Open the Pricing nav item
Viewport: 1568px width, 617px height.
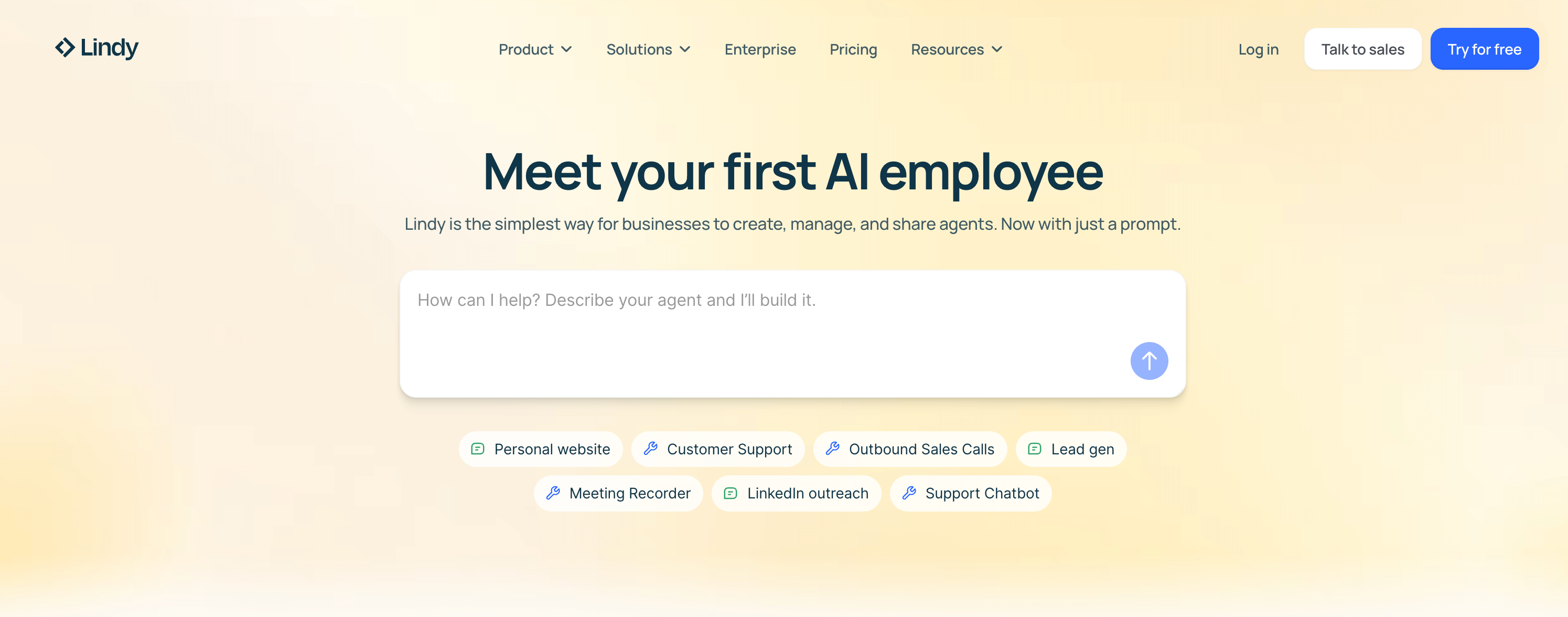click(x=853, y=49)
